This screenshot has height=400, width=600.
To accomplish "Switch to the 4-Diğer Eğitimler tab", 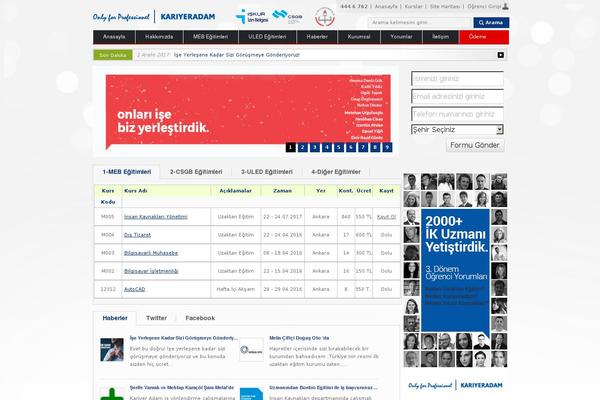I will tap(336, 172).
